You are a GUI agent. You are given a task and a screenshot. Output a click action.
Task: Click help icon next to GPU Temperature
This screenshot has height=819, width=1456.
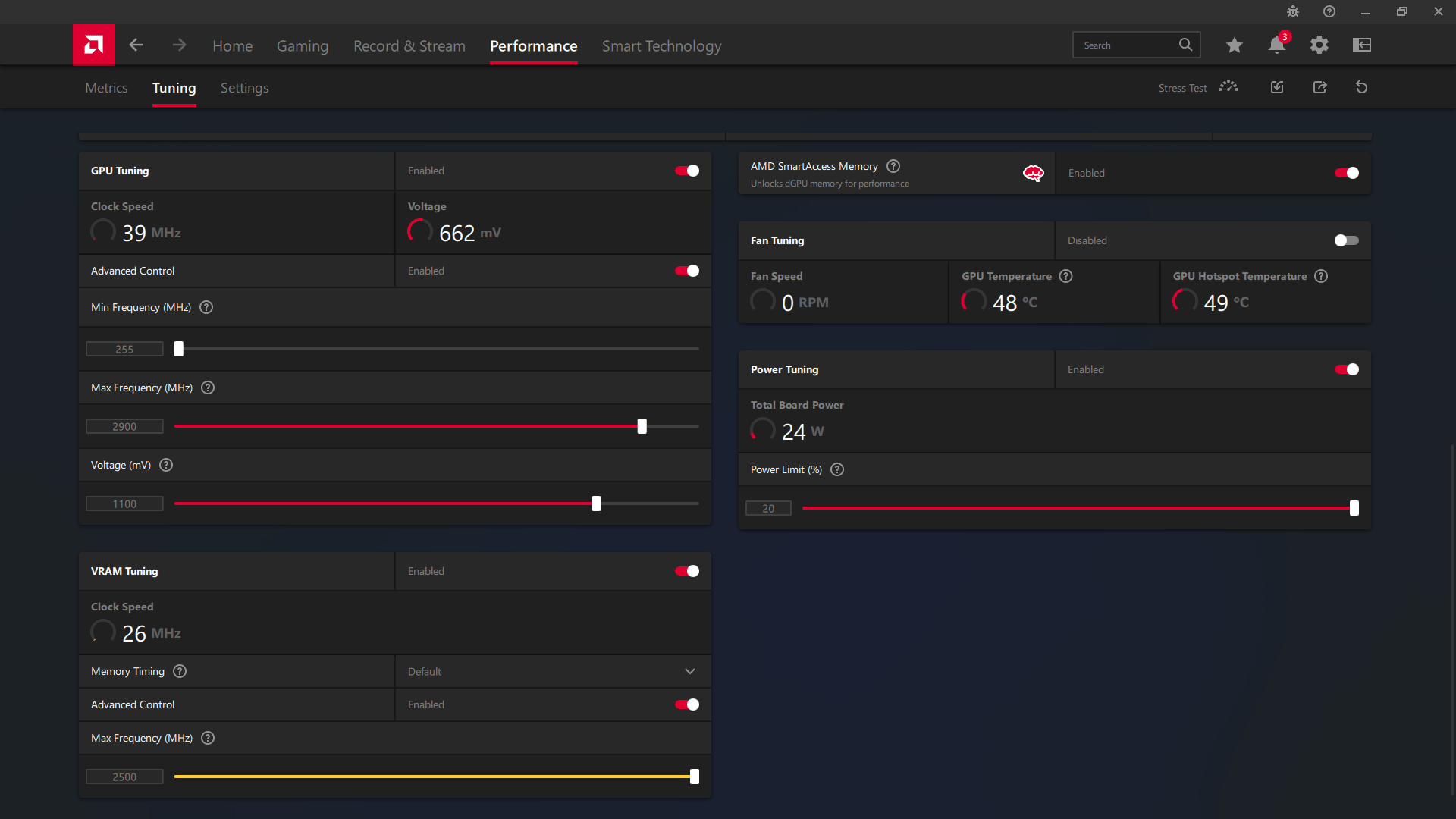[1066, 276]
